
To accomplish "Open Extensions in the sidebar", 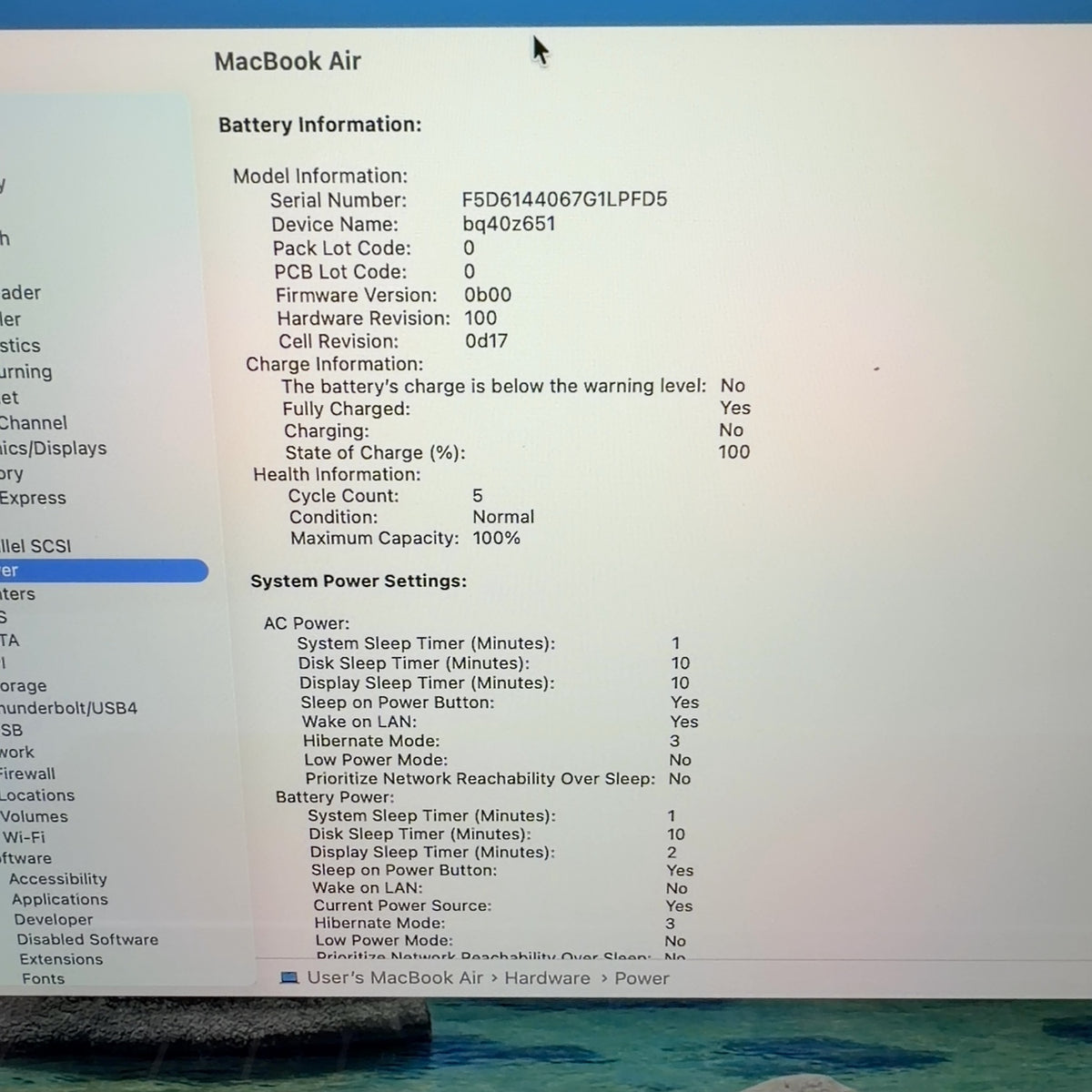I will click(x=61, y=959).
